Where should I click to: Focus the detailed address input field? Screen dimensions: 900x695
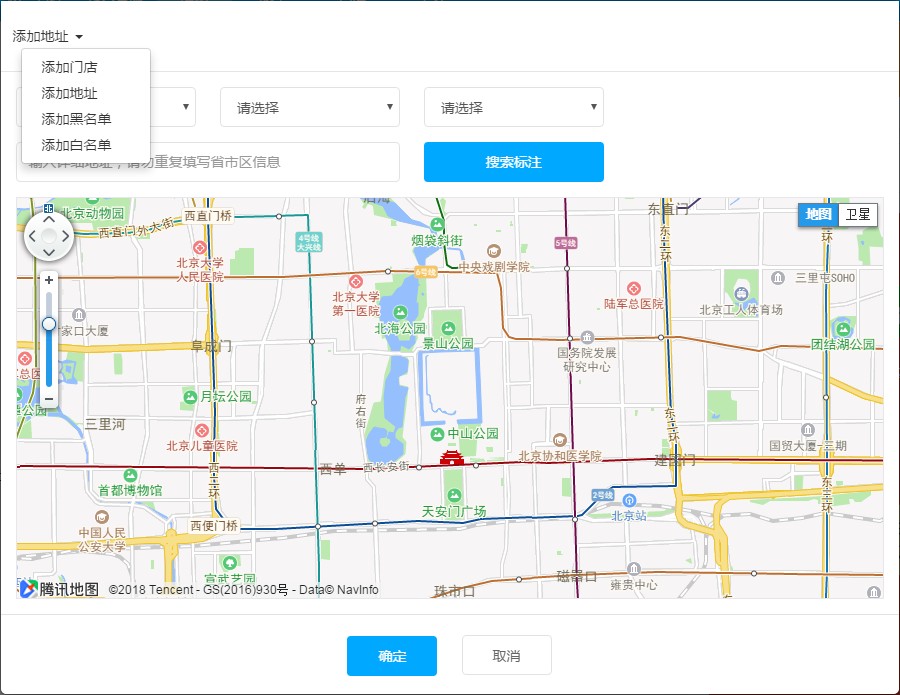(x=208, y=162)
